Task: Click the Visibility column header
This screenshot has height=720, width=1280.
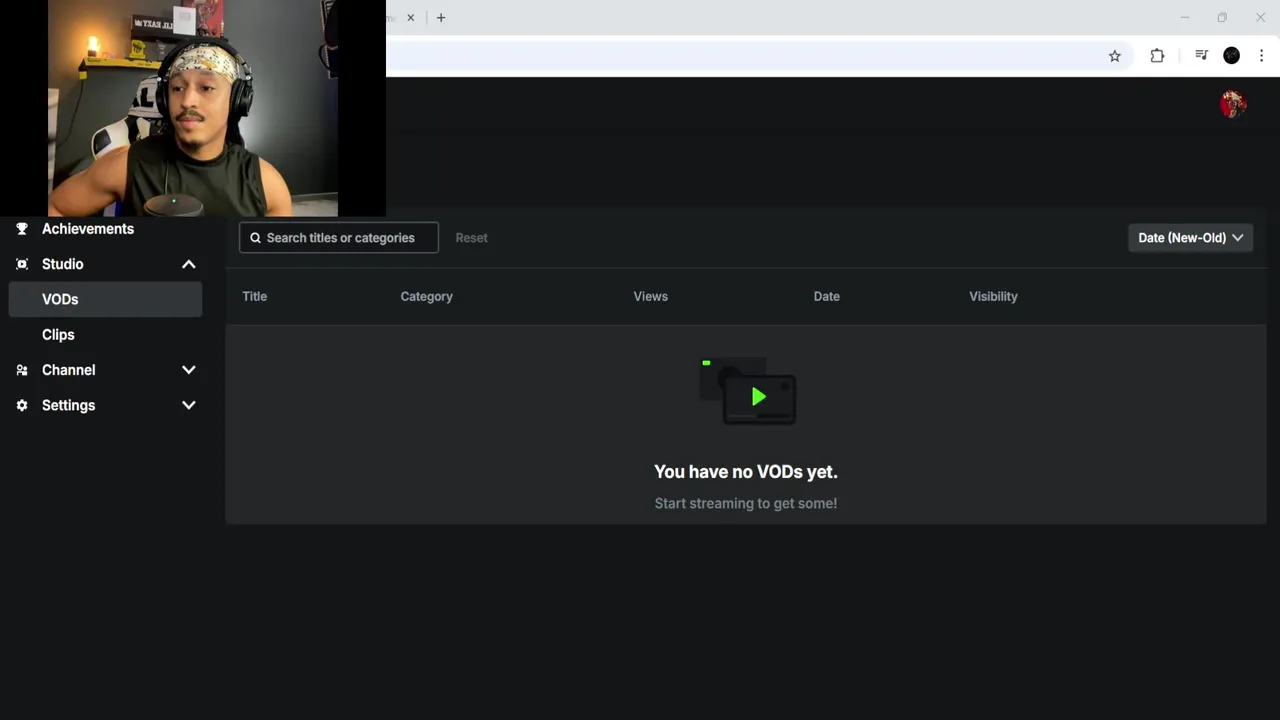Action: point(993,296)
